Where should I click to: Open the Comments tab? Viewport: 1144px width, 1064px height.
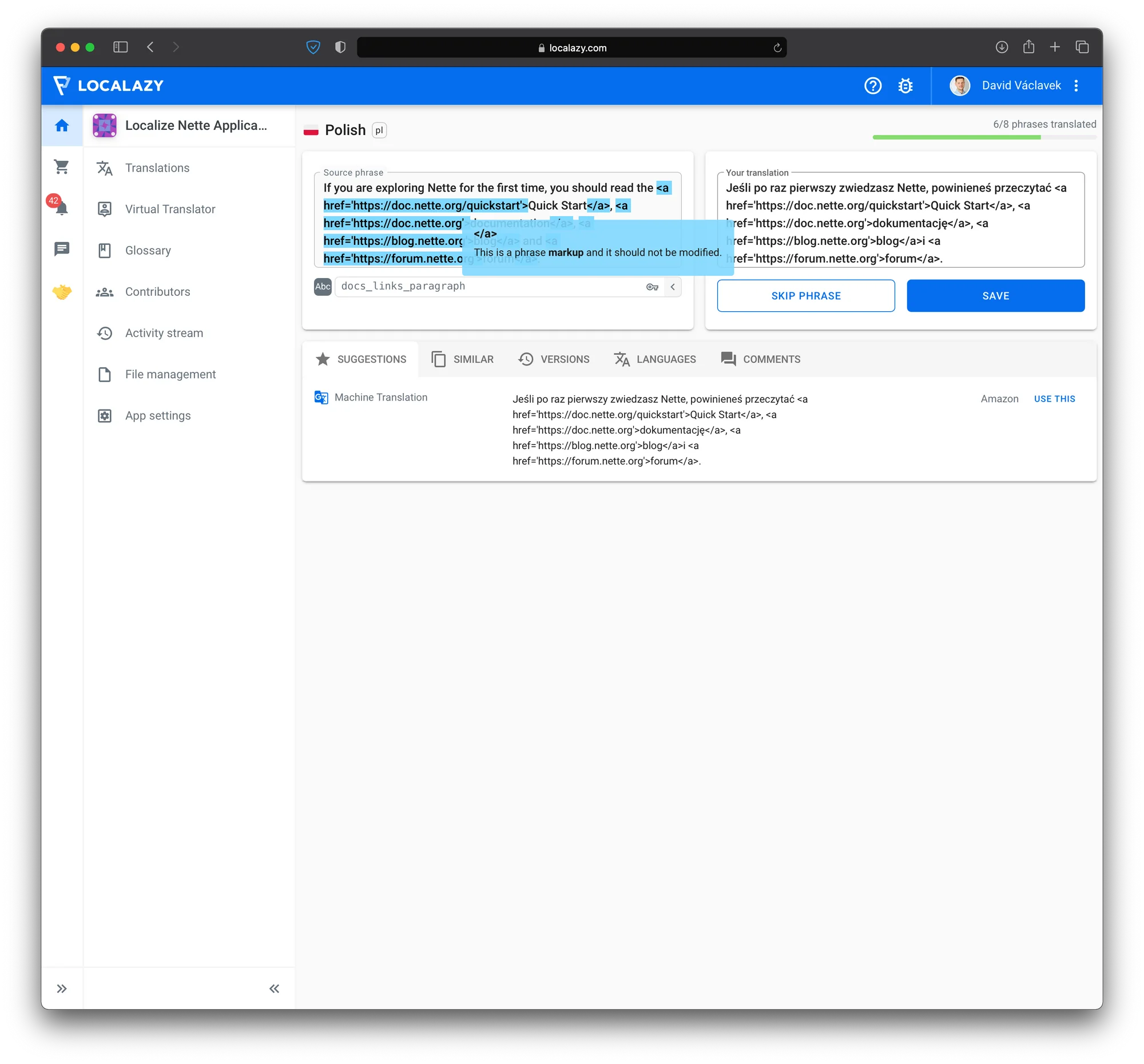point(760,359)
